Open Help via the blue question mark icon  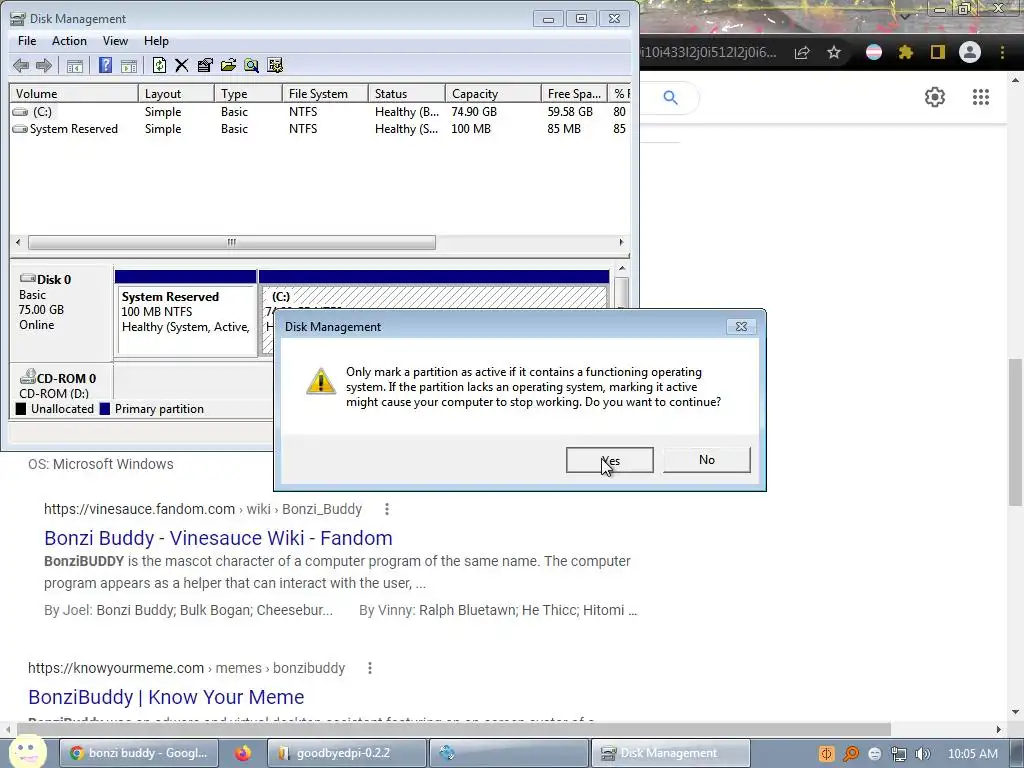coord(105,65)
